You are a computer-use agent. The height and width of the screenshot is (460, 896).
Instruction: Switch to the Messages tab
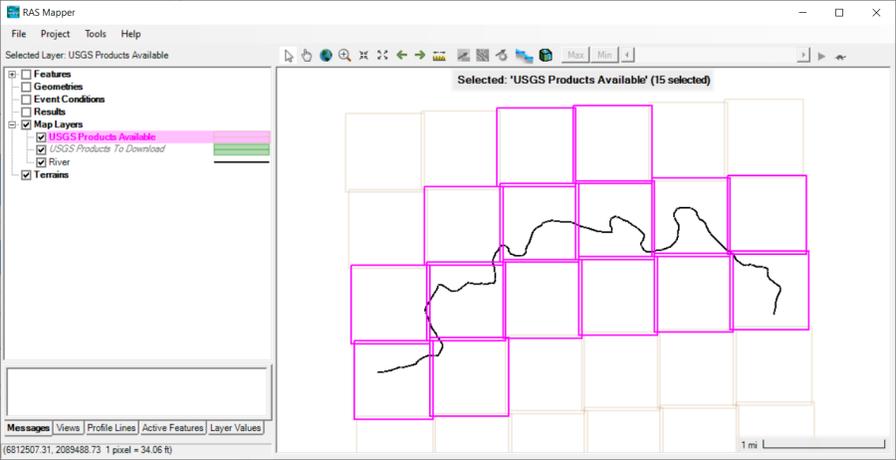(x=29, y=428)
